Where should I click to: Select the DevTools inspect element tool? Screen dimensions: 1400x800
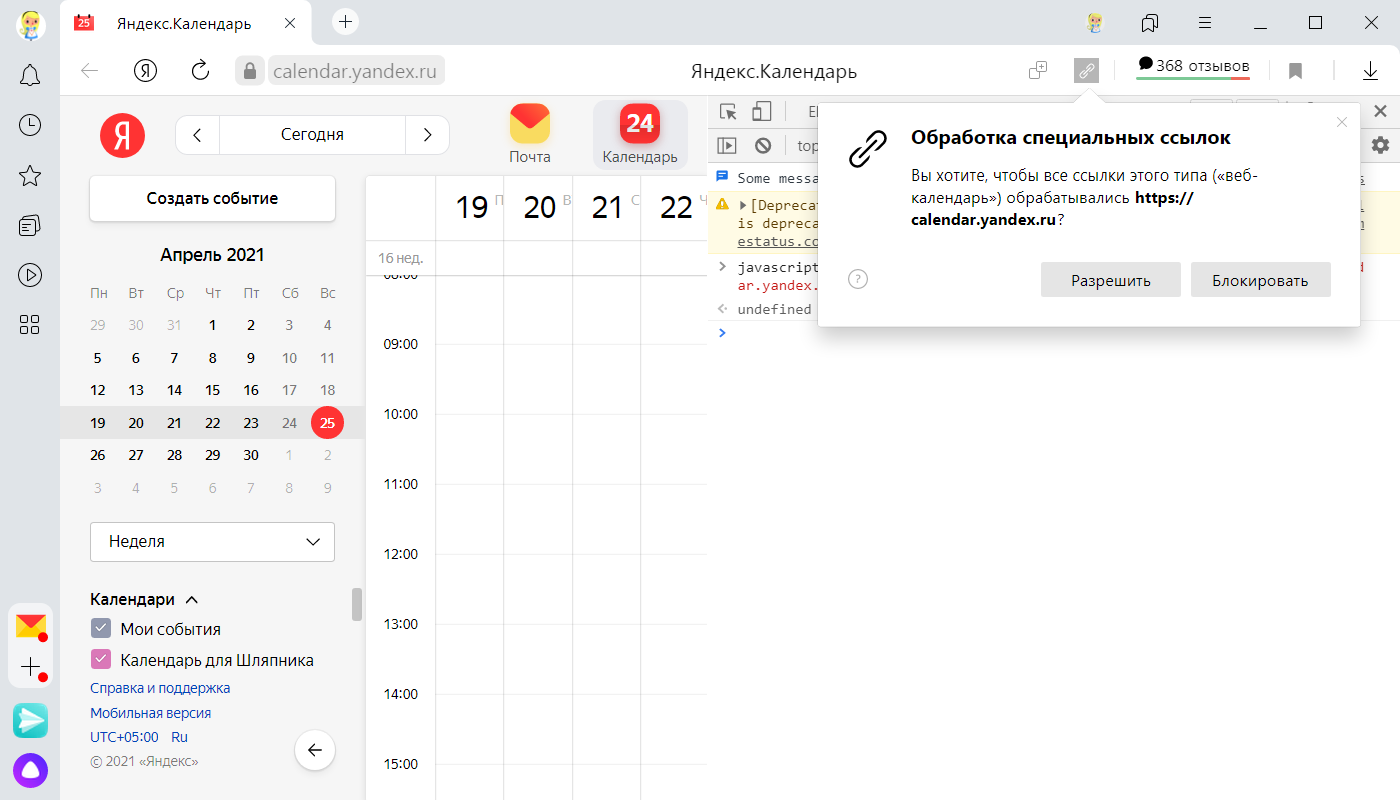728,113
